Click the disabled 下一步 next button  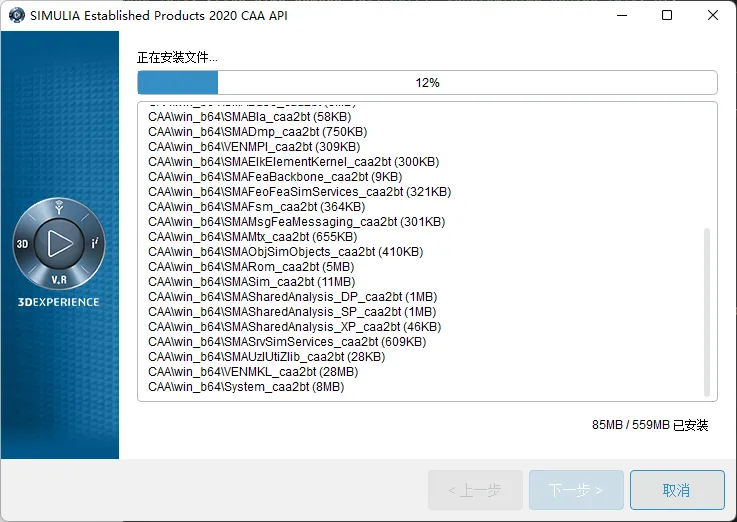[576, 490]
